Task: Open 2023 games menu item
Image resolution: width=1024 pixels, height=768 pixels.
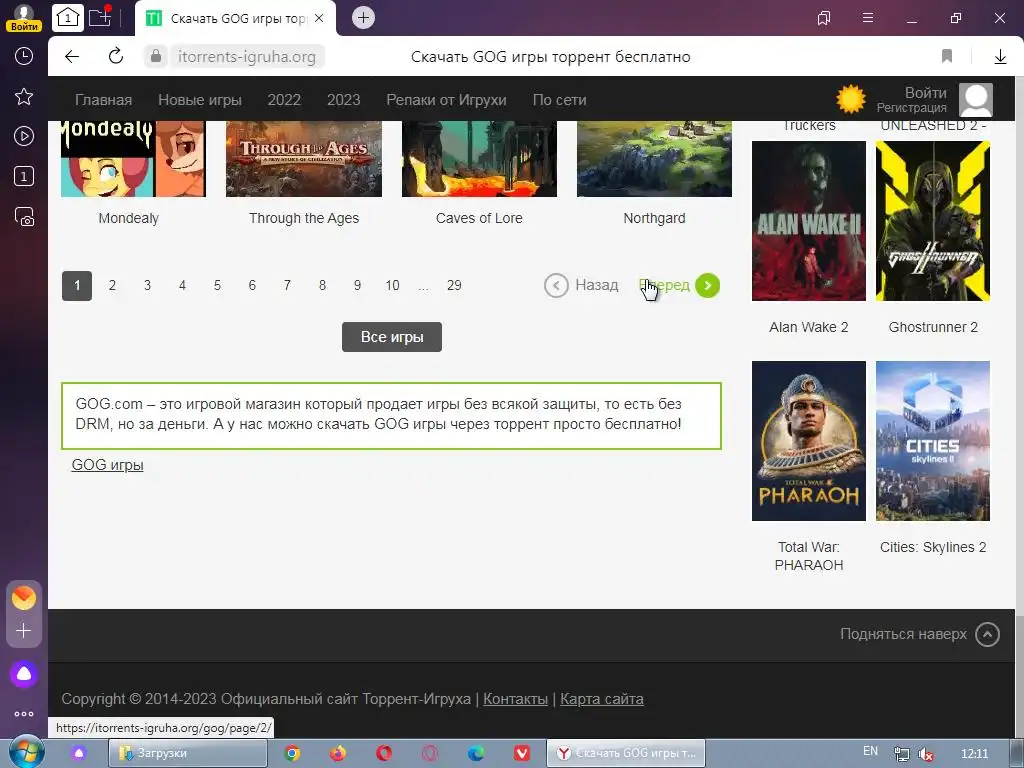Action: pyautogui.click(x=344, y=100)
